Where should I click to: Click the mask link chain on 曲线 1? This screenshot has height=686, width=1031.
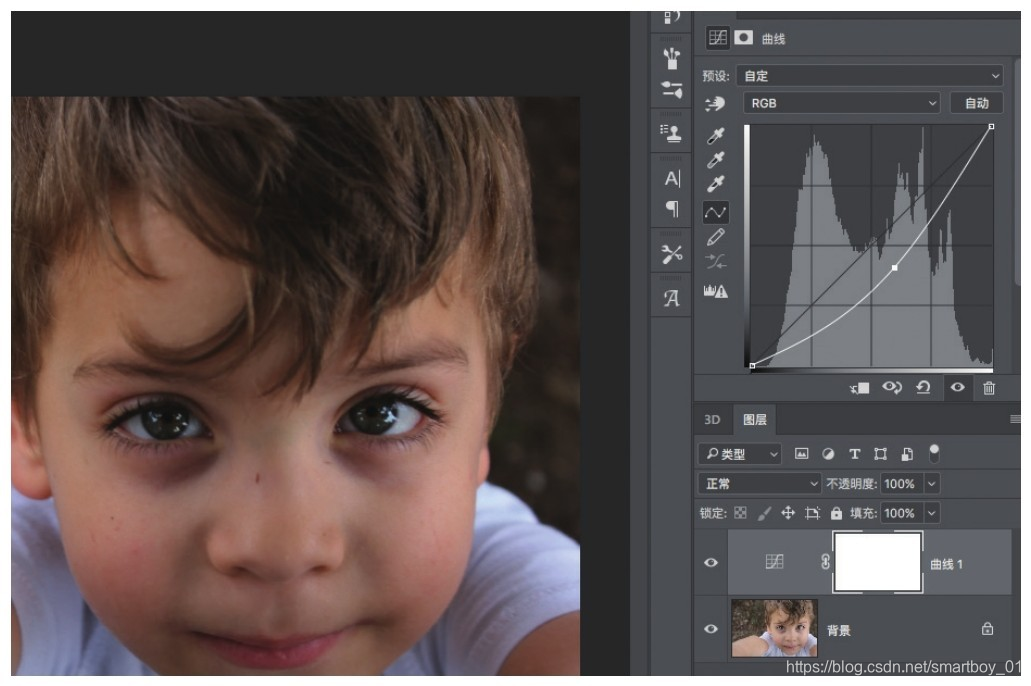click(x=825, y=562)
